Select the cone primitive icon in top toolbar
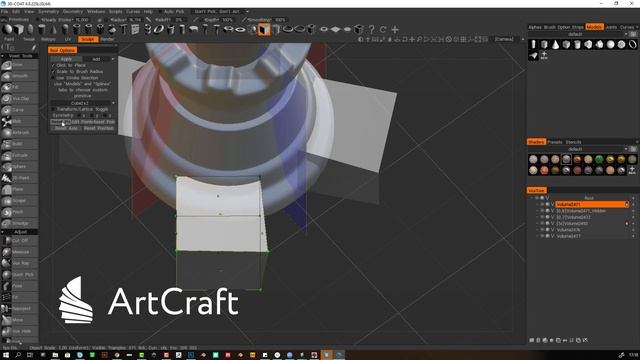The width and height of the screenshot is (640, 360). 53,29
